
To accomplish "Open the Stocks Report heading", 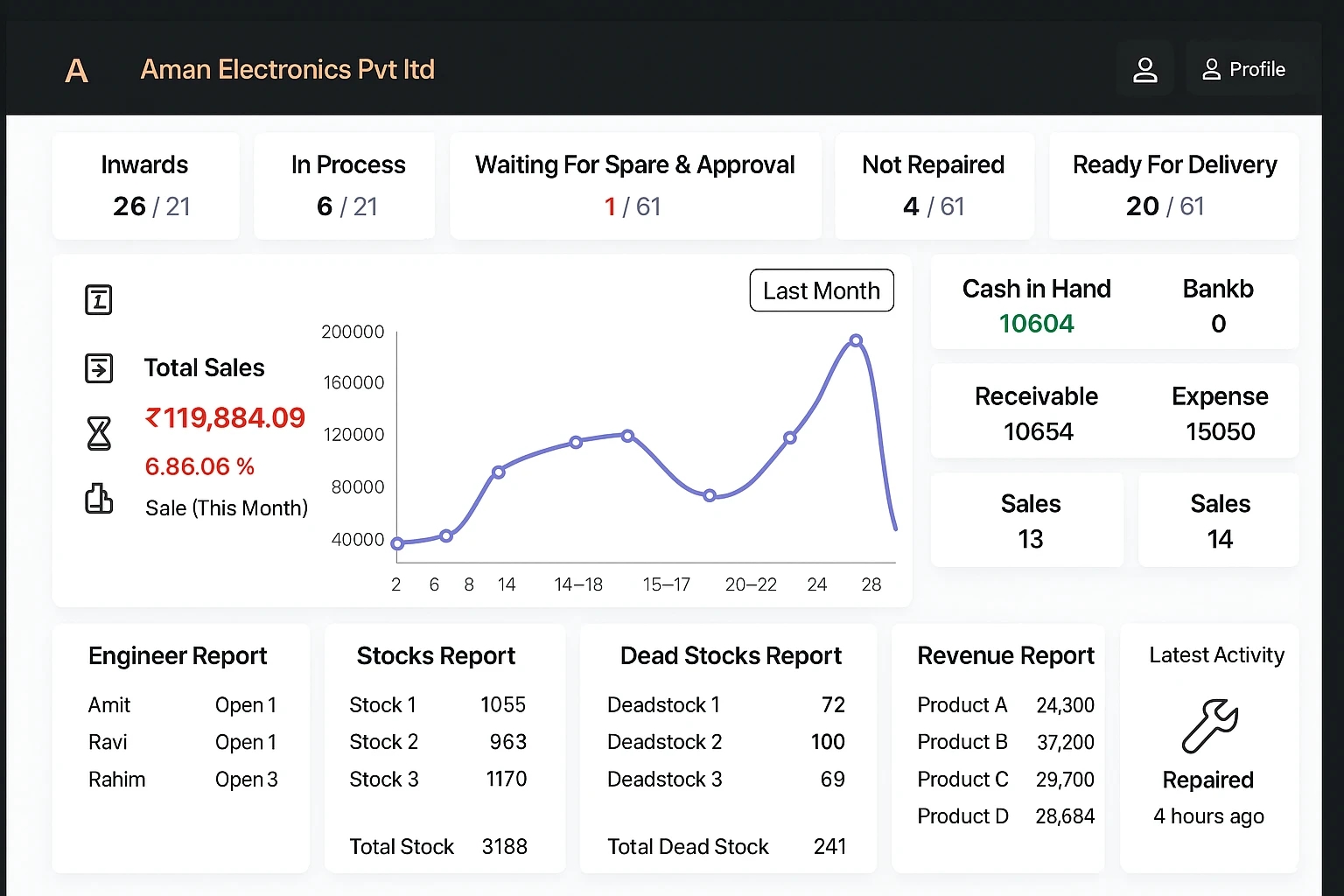I will 436,656.
